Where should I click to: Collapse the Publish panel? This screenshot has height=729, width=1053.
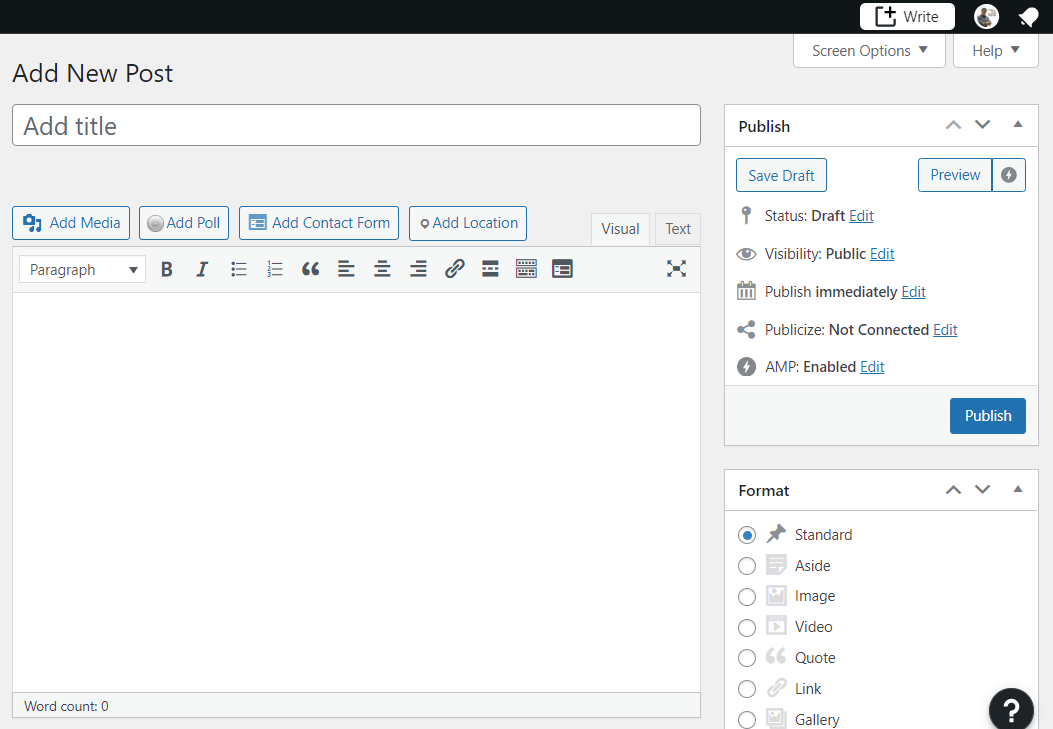tap(1017, 124)
